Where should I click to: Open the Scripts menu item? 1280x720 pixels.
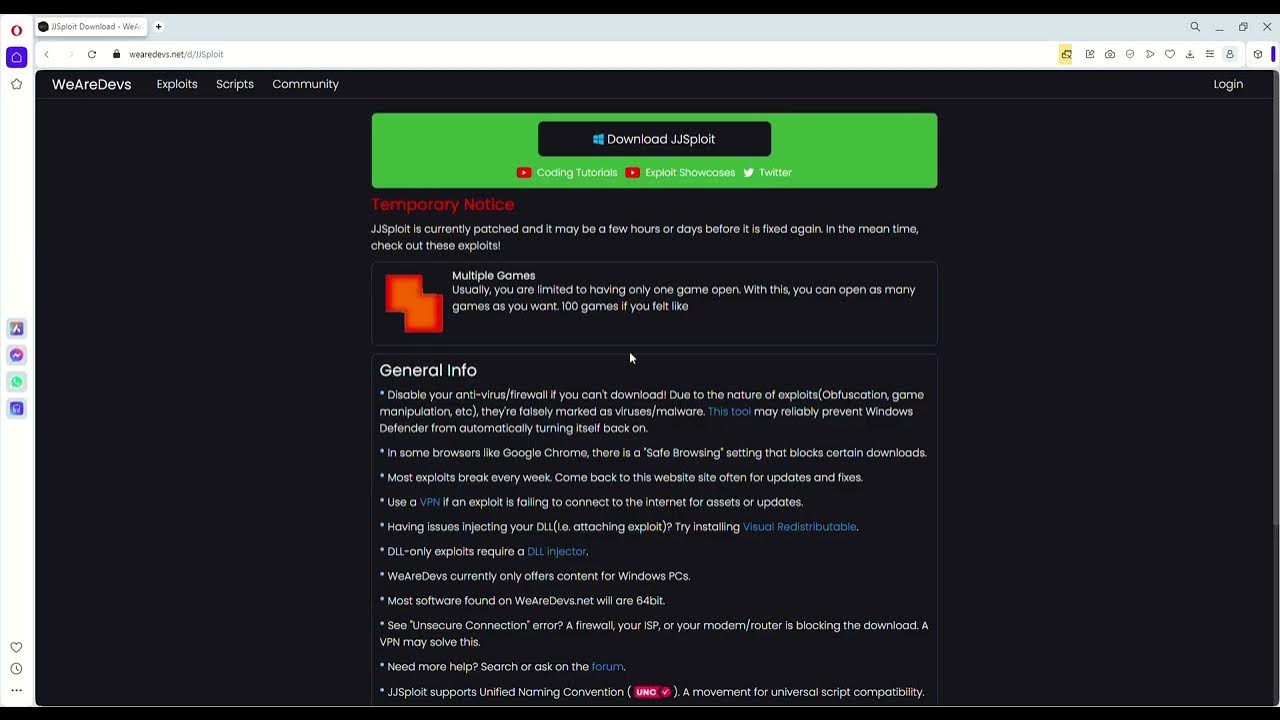[235, 84]
